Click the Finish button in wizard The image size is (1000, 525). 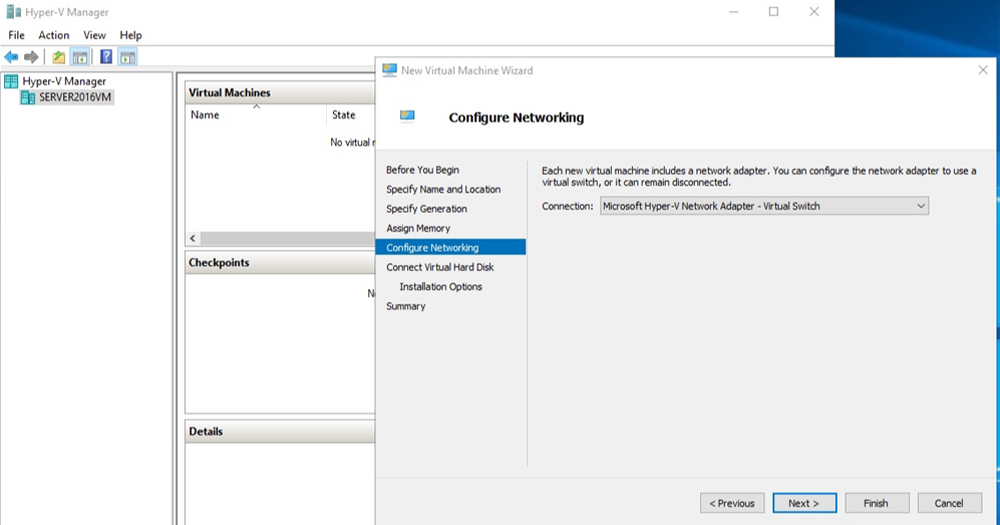tap(876, 503)
